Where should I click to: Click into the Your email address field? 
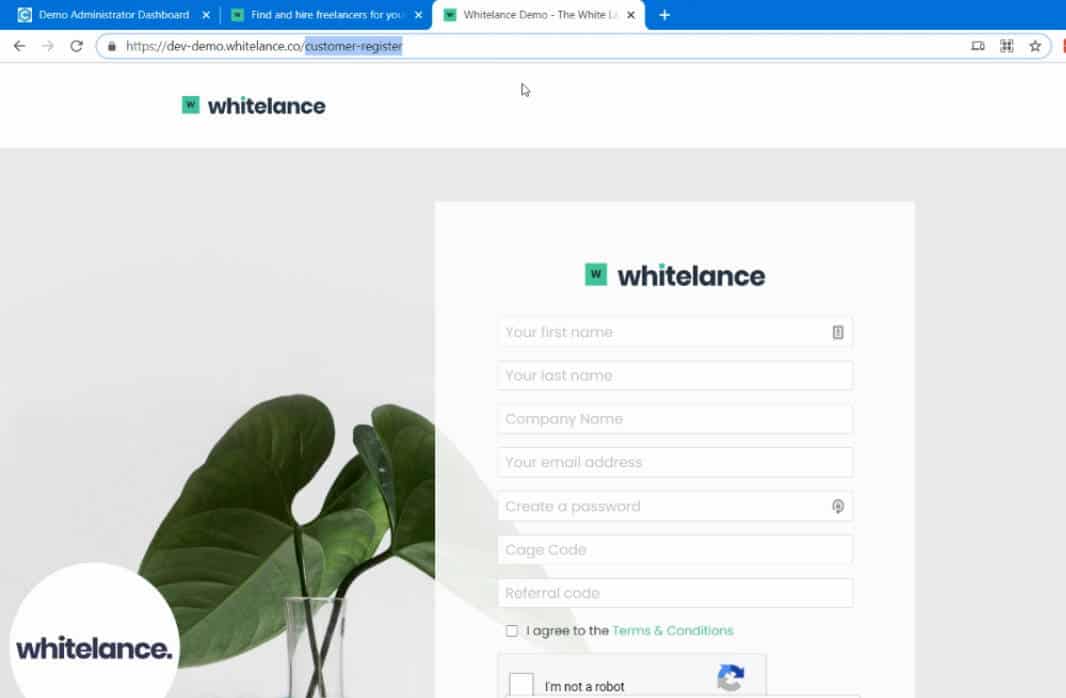tap(674, 462)
